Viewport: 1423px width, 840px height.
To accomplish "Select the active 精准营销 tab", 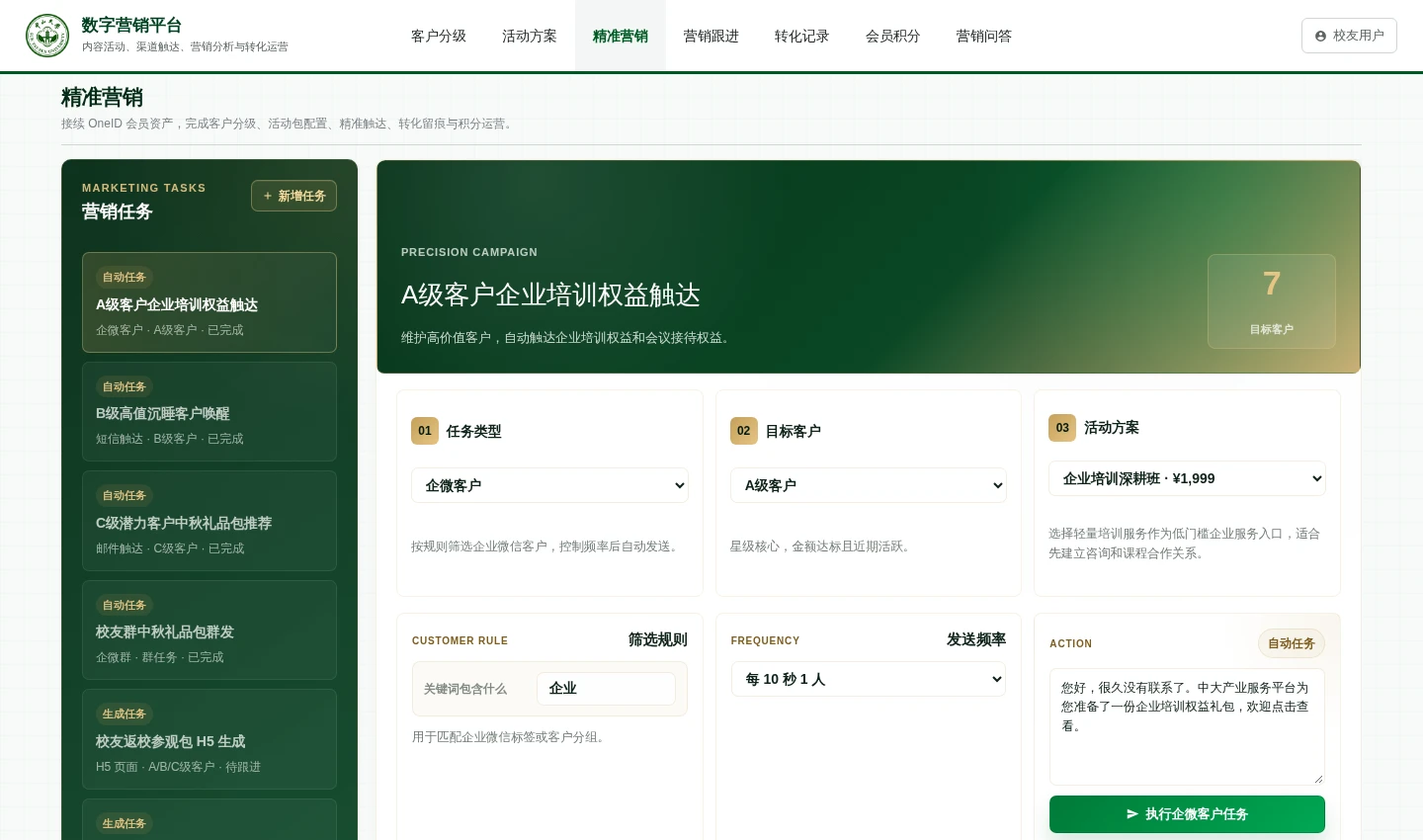I will coord(621,36).
